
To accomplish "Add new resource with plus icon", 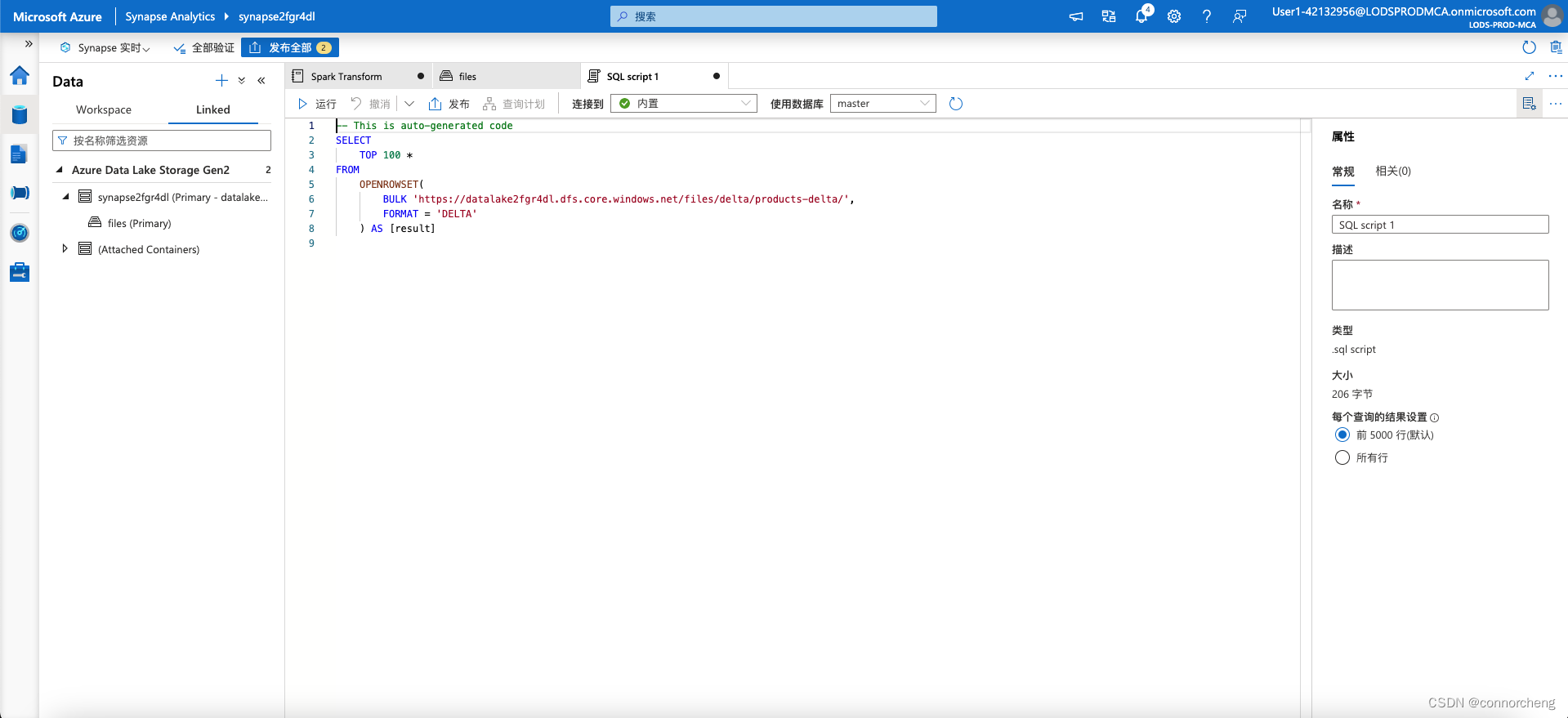I will [x=221, y=80].
